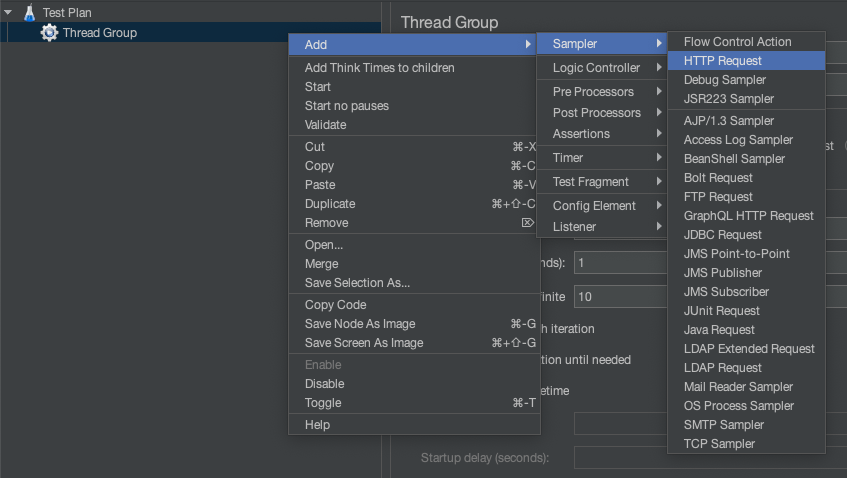Add a Mail Reader Sampler
847x478 pixels.
(x=747, y=387)
